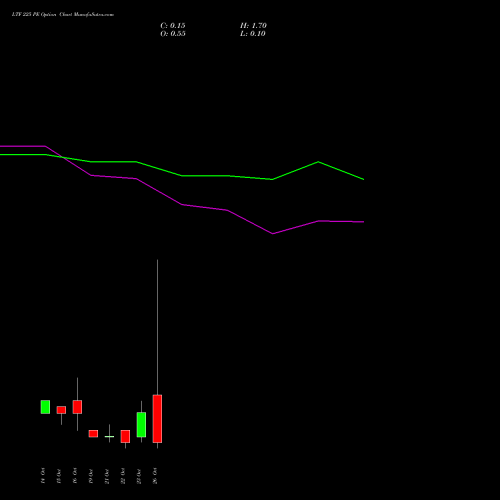500x500 pixels.
Task: Click the 26 Oct date label
Action: click(155, 476)
